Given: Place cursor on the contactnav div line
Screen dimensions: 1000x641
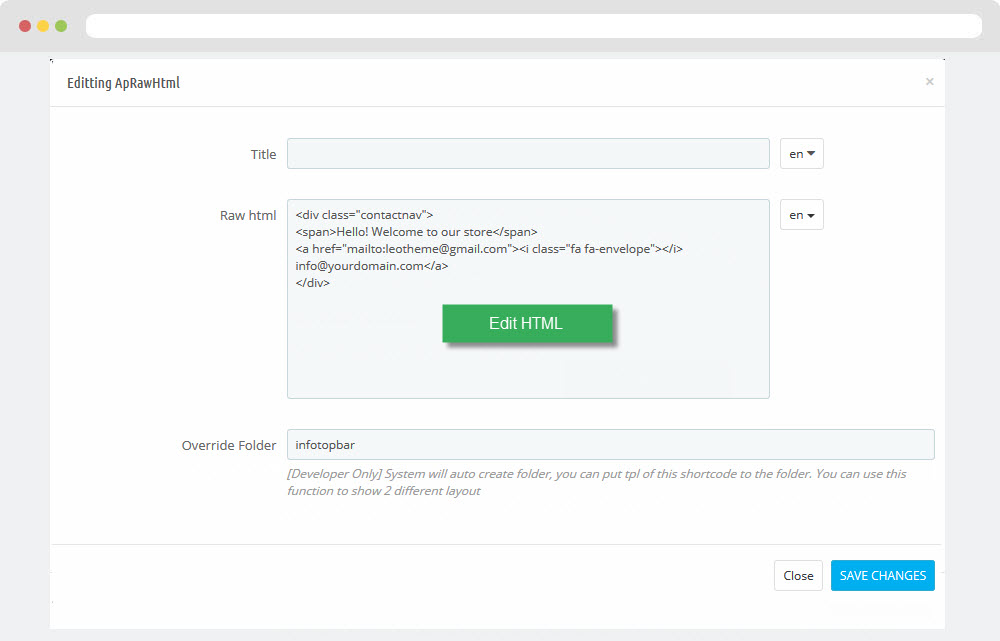Looking at the screenshot, I should point(364,215).
